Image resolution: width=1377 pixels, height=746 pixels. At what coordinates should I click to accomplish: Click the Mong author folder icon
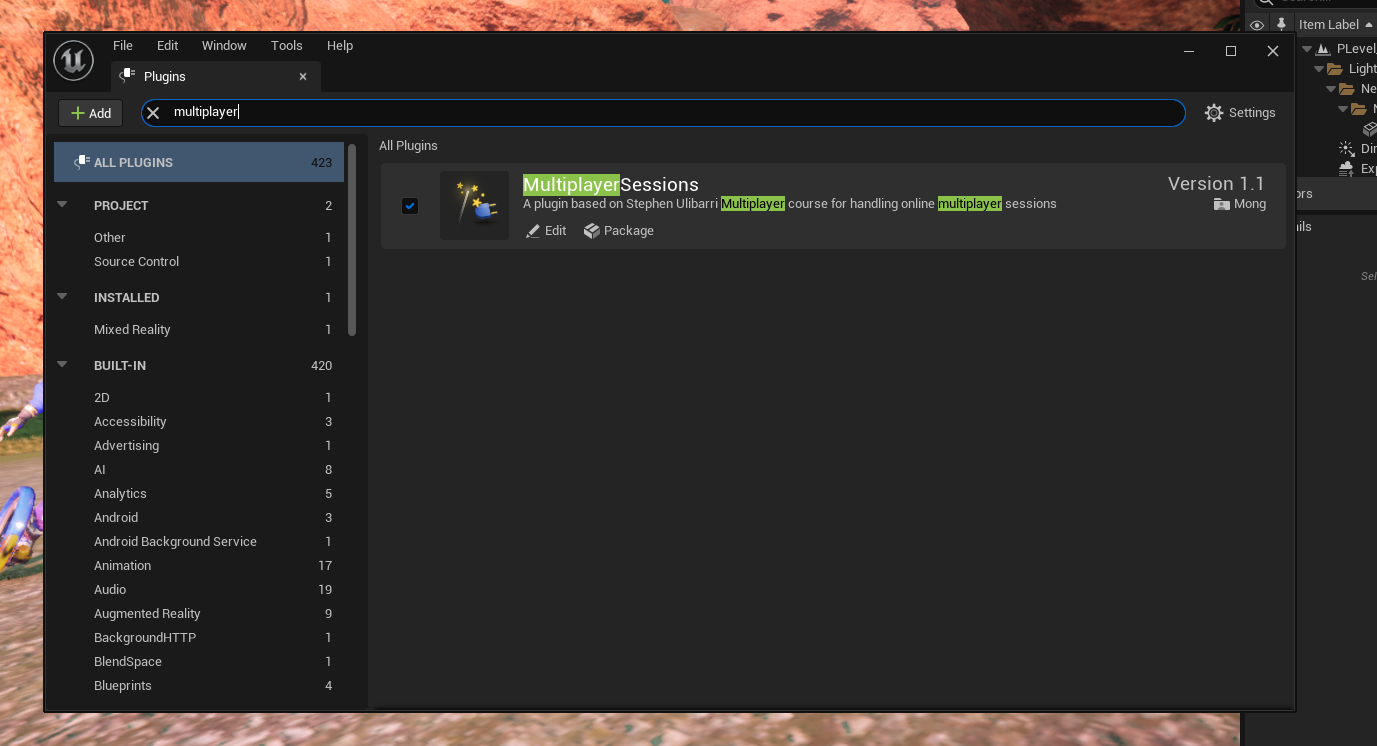(x=1221, y=204)
